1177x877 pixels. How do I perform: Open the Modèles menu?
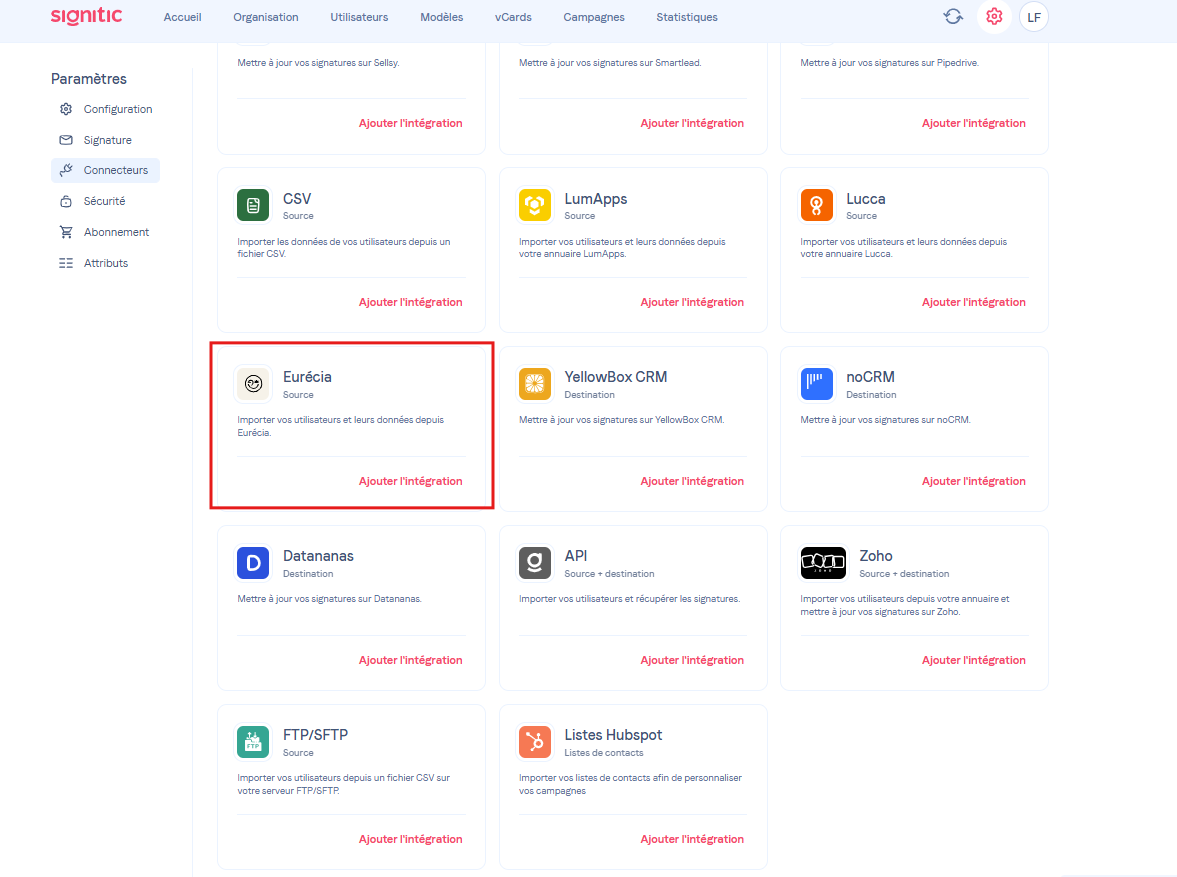441,17
